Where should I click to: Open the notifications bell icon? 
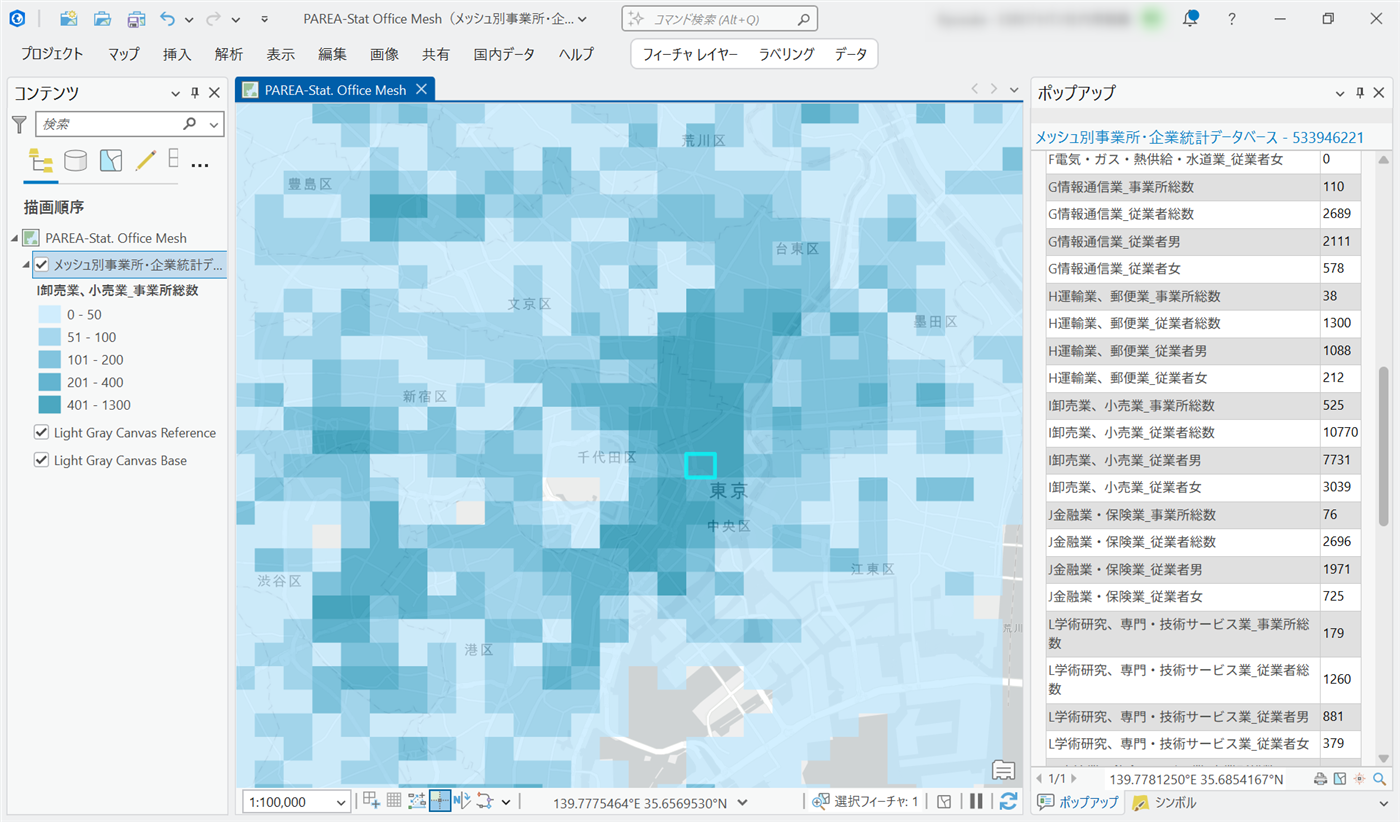click(x=1190, y=19)
